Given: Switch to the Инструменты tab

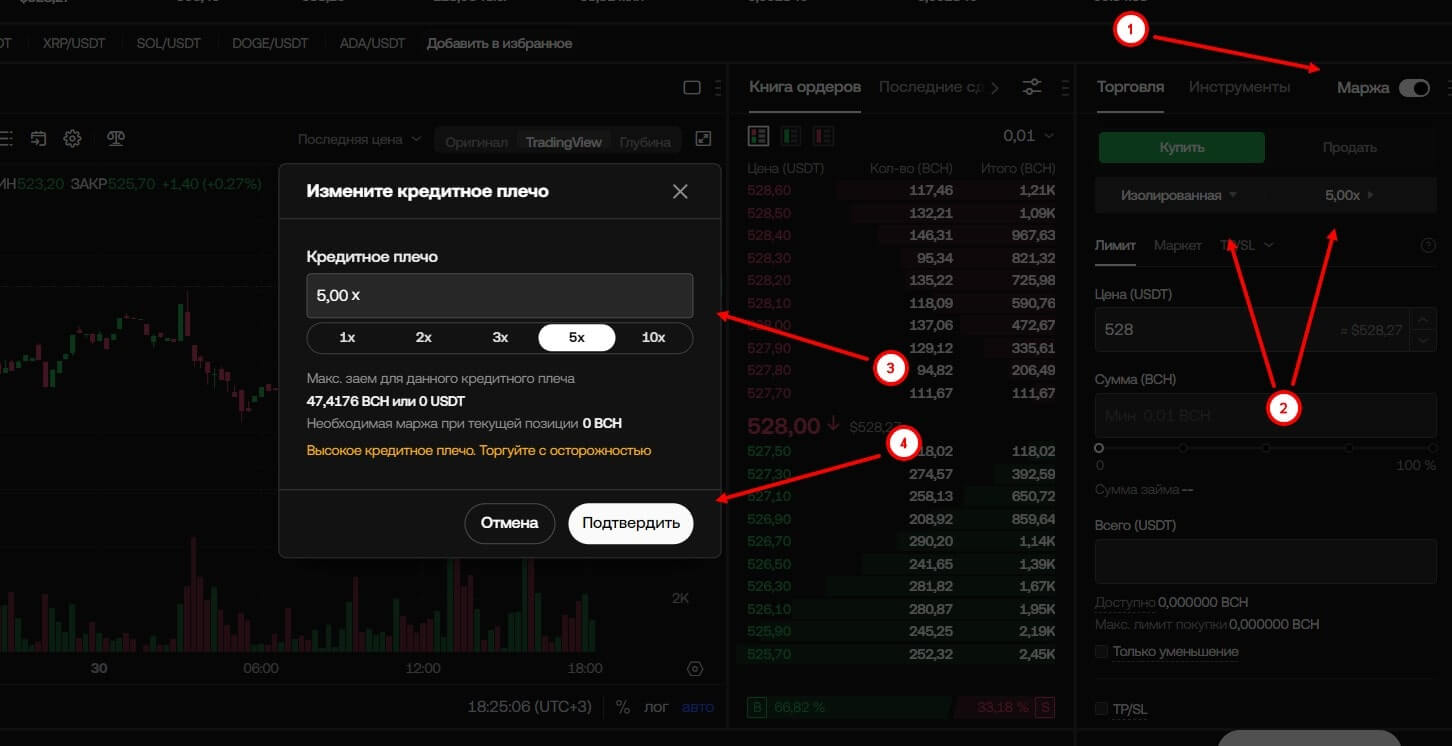Looking at the screenshot, I should pos(1239,87).
